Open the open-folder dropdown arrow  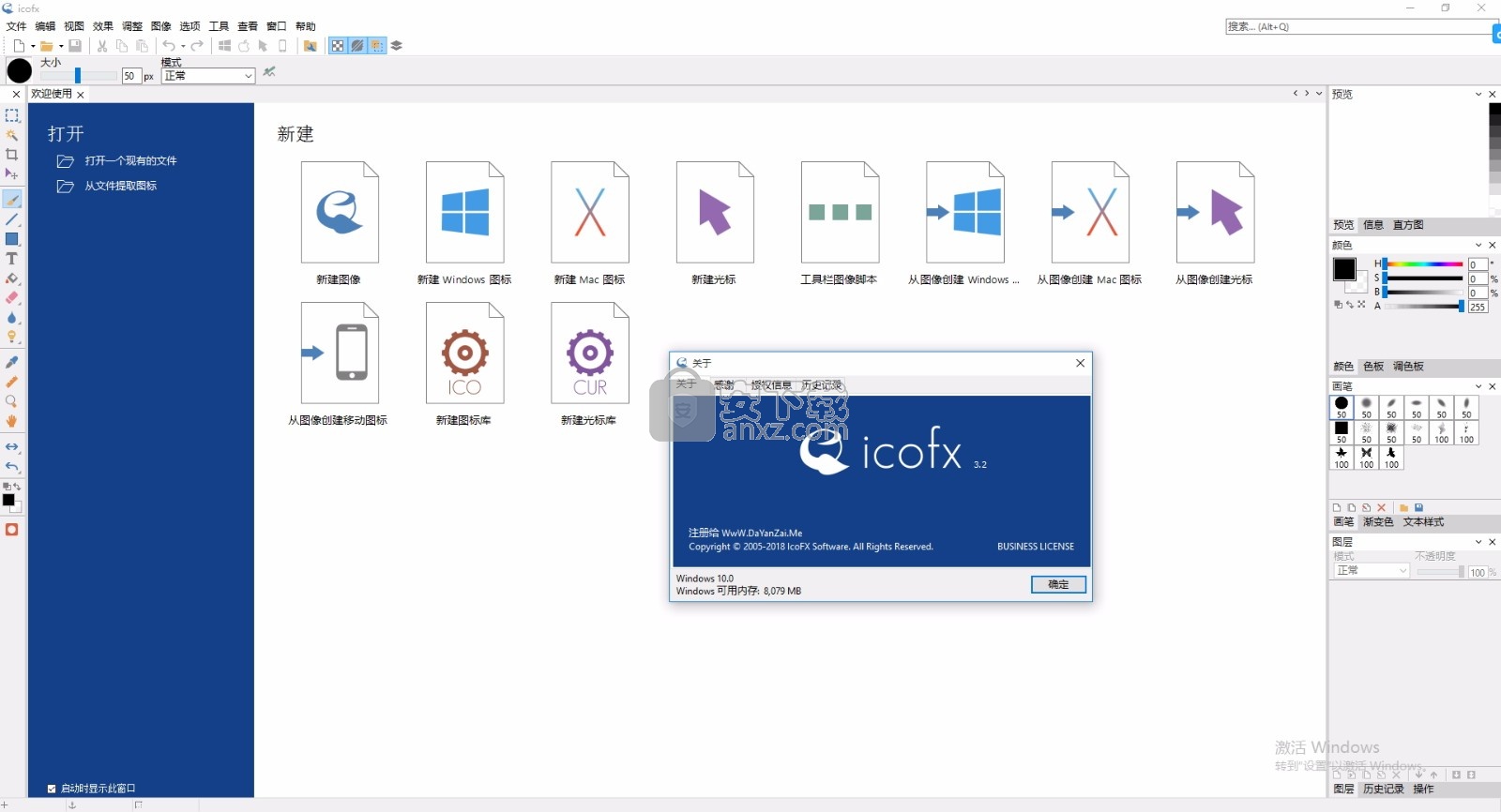click(x=61, y=46)
